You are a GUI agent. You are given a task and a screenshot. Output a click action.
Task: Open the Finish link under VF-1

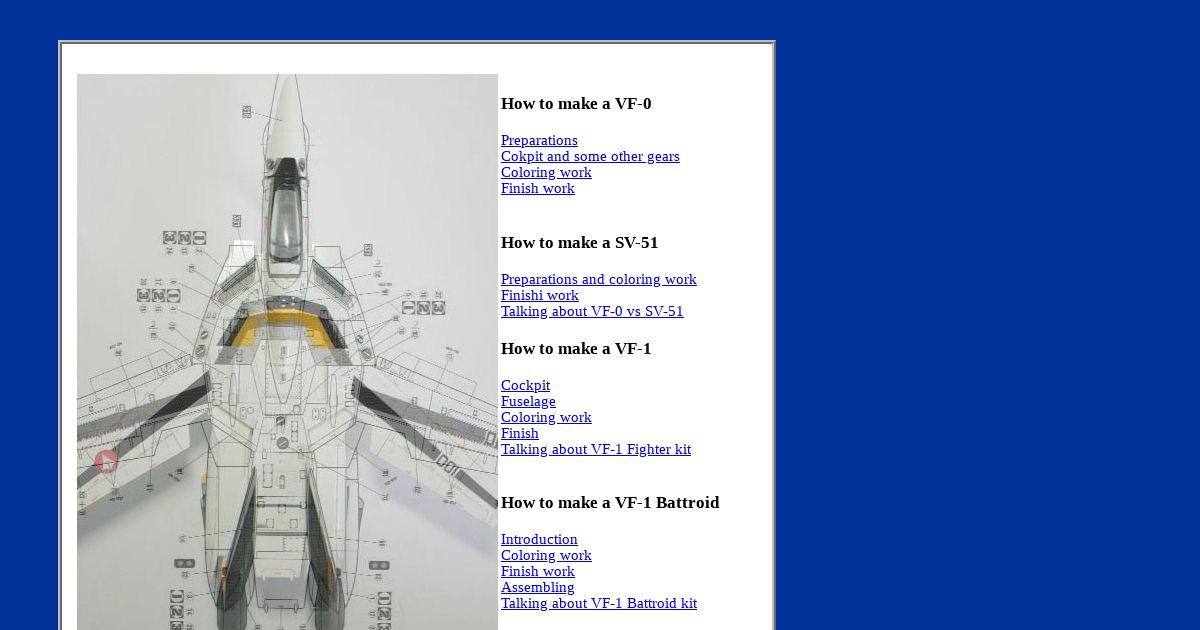520,433
